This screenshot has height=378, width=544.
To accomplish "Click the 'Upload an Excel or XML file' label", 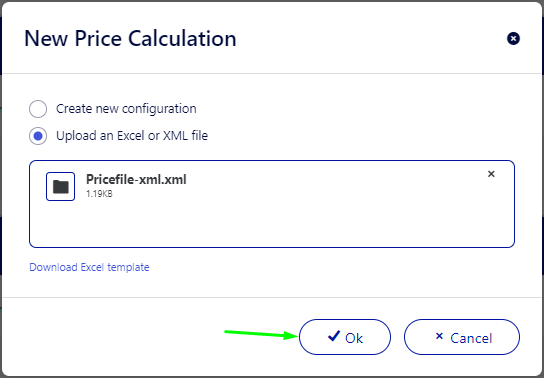I will tap(132, 136).
